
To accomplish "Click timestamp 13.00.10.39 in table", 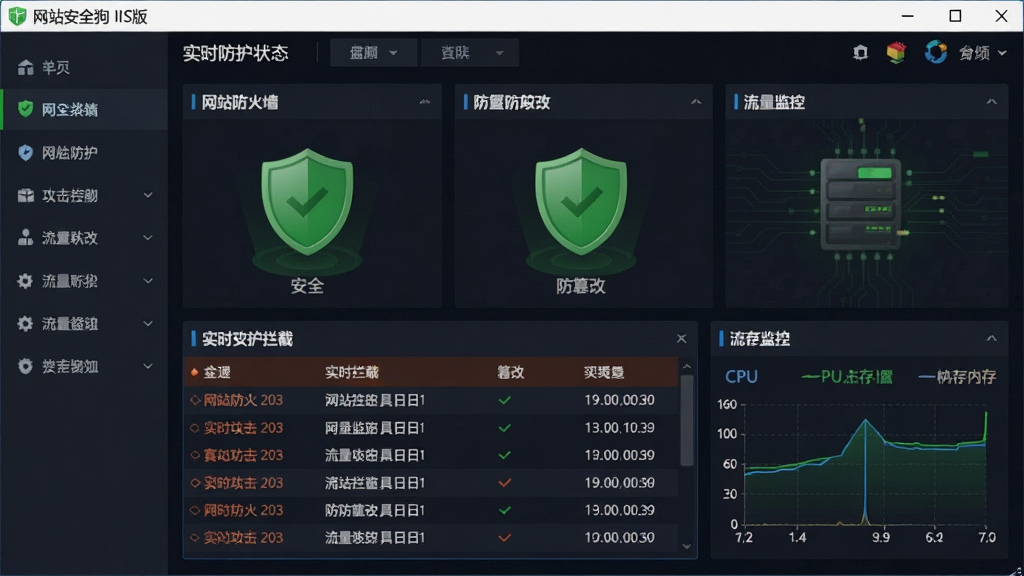I will tap(619, 428).
